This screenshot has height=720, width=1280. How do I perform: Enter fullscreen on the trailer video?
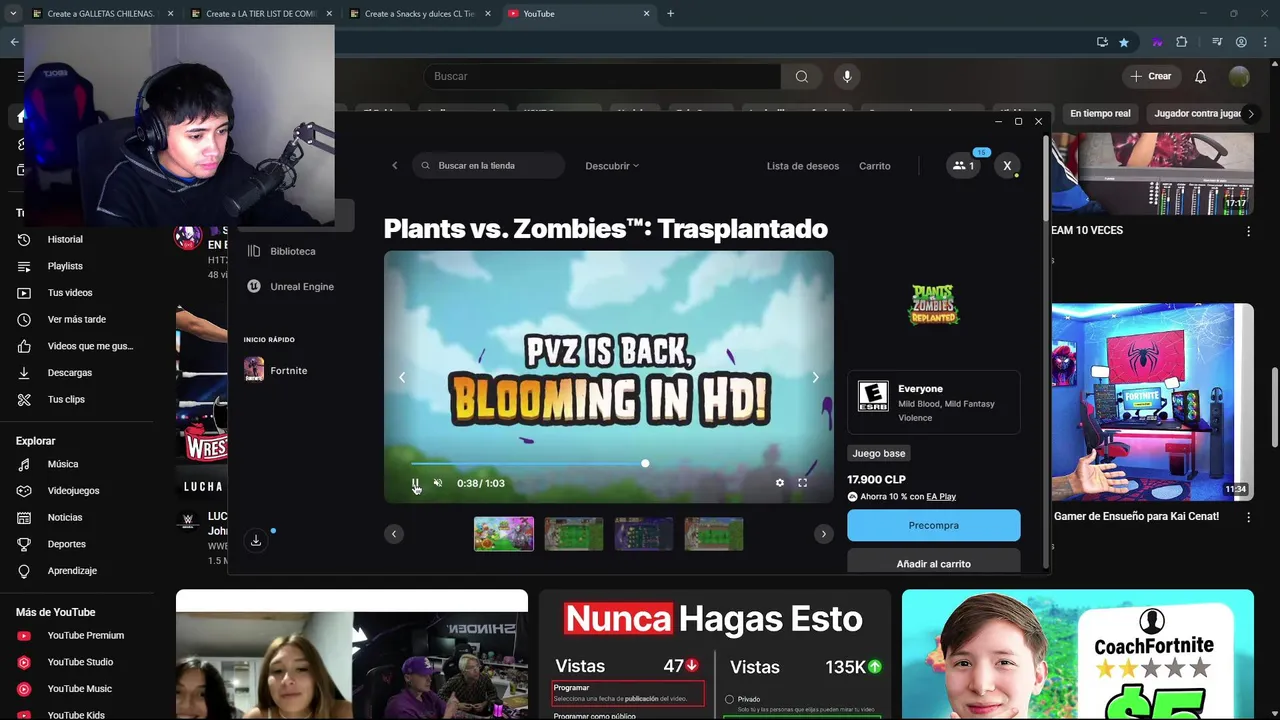click(802, 483)
